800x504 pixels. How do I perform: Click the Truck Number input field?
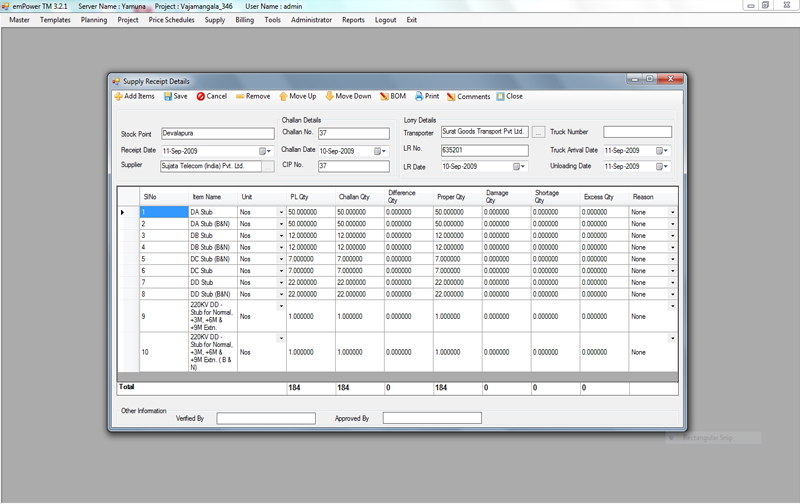pyautogui.click(x=637, y=132)
